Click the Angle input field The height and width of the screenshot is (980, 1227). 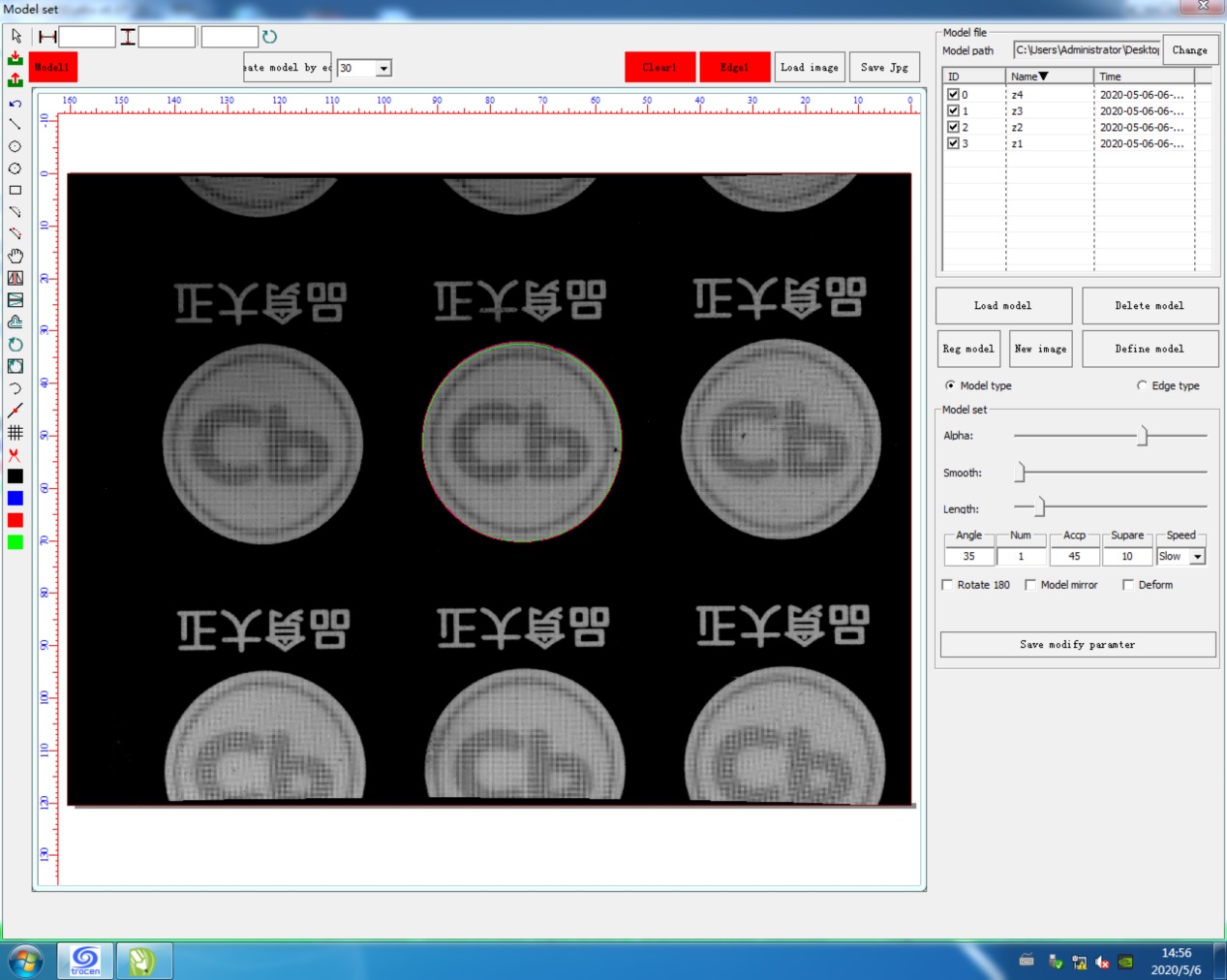point(968,557)
